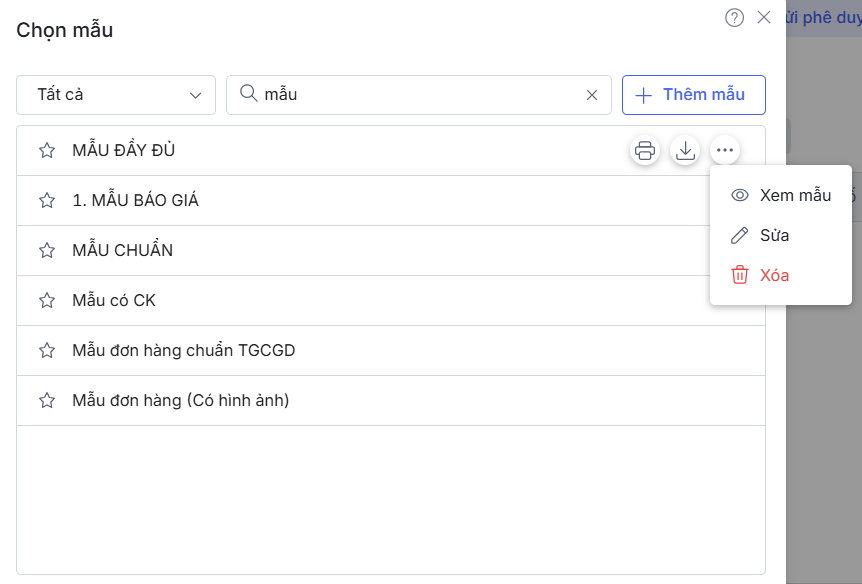Select Xem mẫu from the context menu

[x=781, y=195]
